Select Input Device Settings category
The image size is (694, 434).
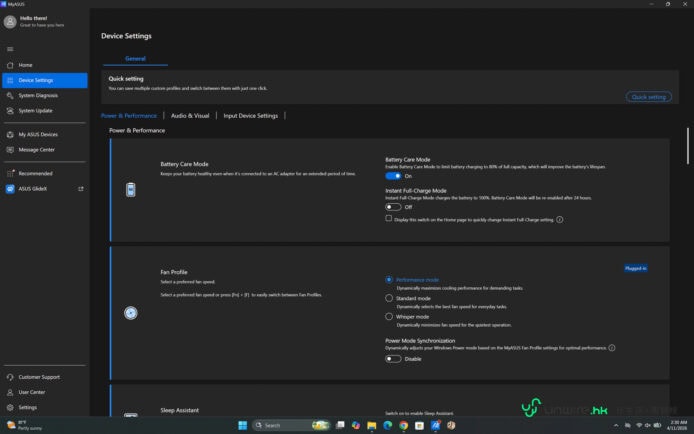pos(251,116)
